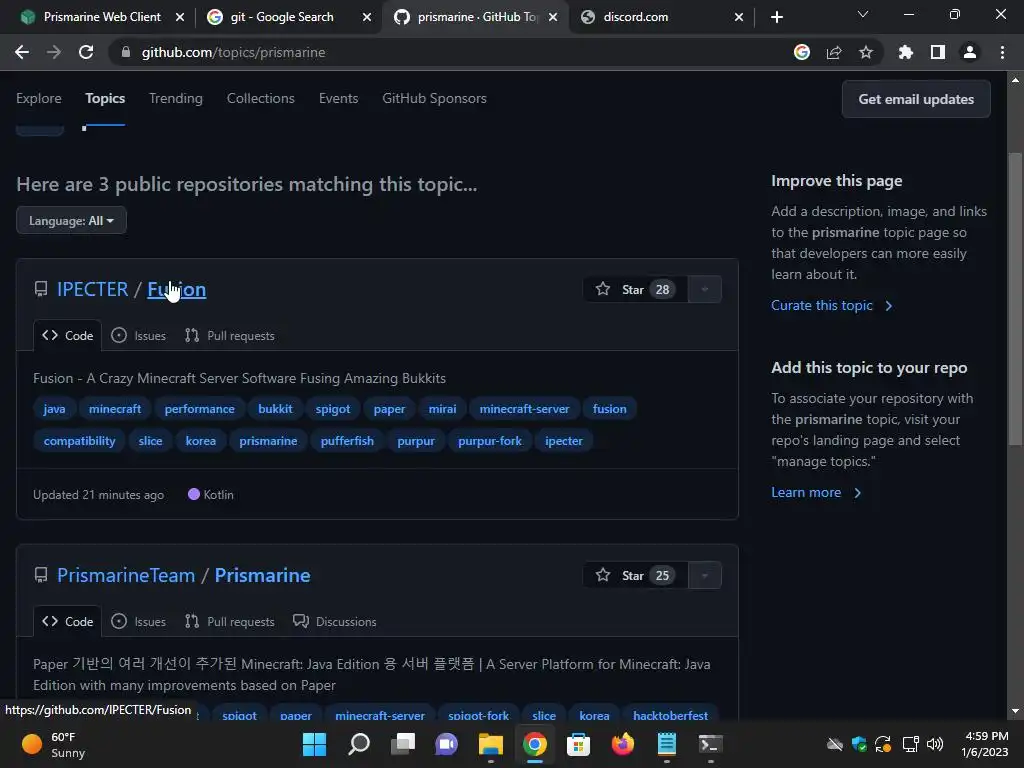The width and height of the screenshot is (1024, 768).
Task: Open Pull requests tab of Fusion
Action: click(230, 336)
